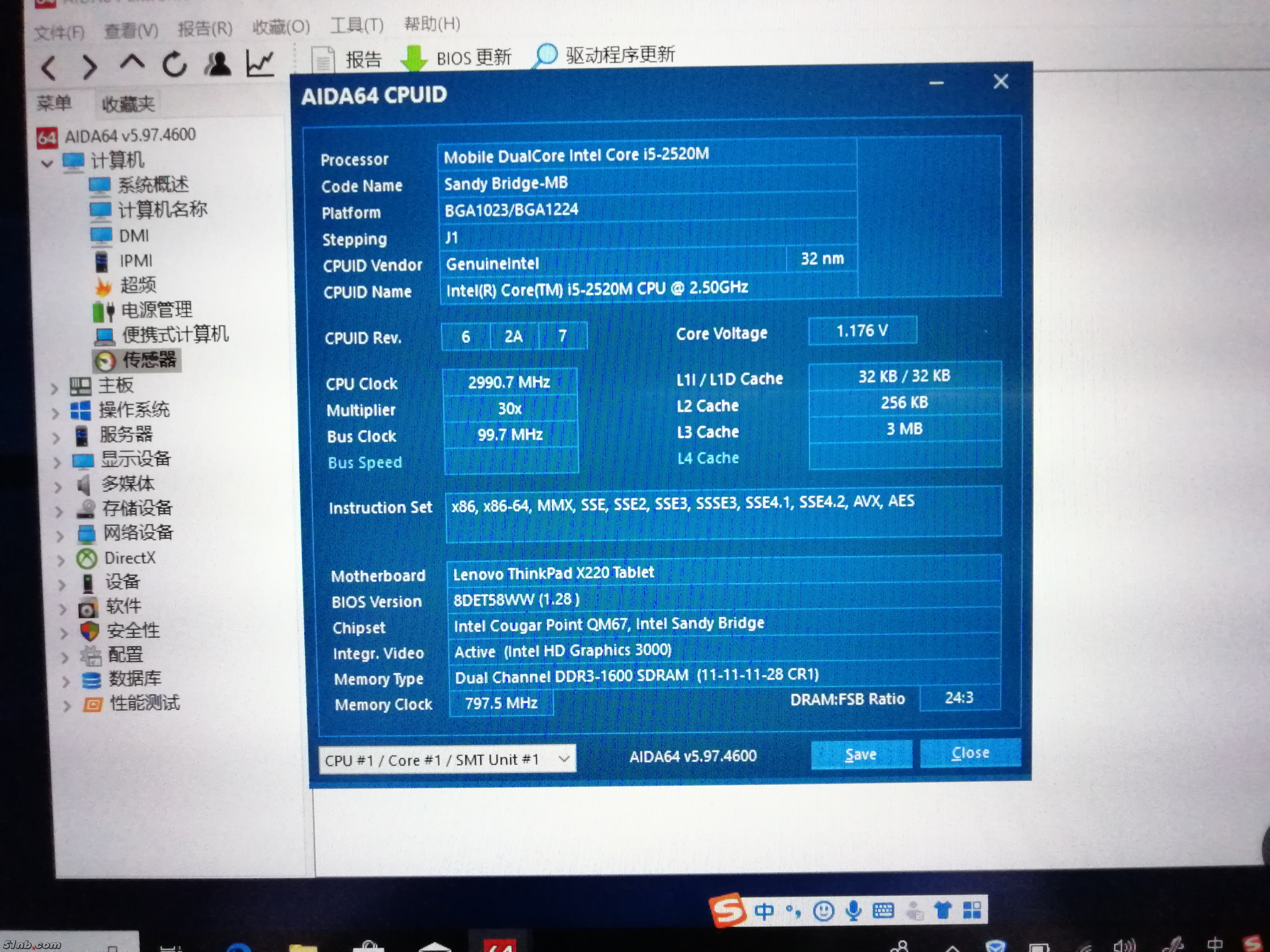Click Sogou input method S icon
This screenshot has height=952, width=1270.
(x=728, y=910)
